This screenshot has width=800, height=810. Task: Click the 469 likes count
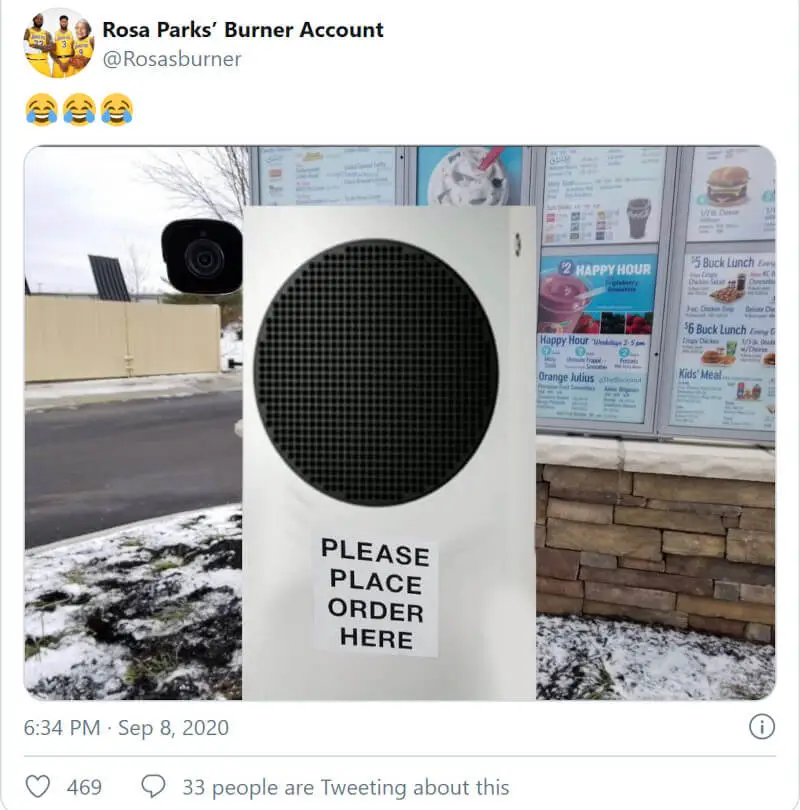pyautogui.click(x=84, y=787)
